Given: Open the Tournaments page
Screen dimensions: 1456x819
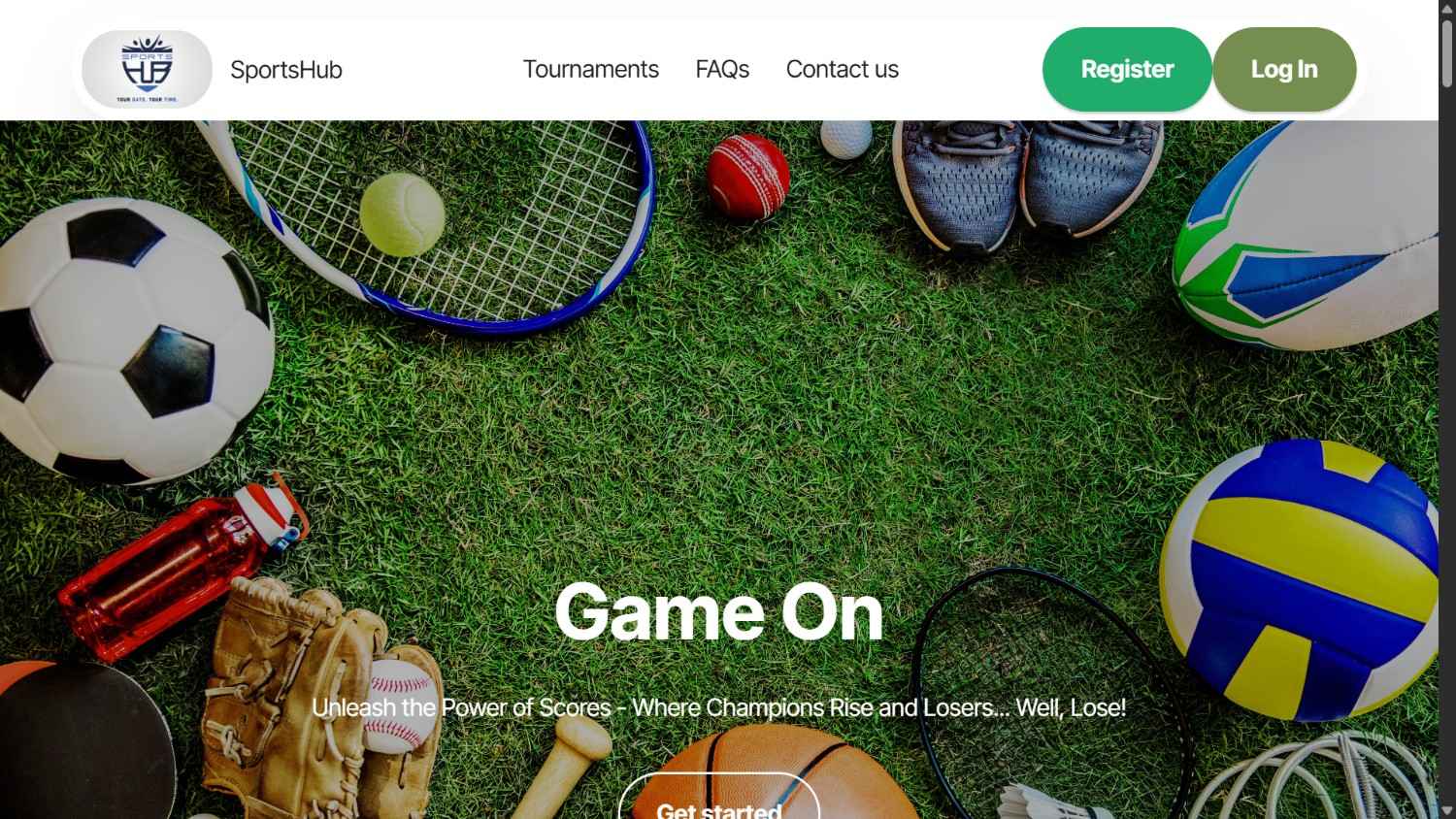Looking at the screenshot, I should [590, 69].
